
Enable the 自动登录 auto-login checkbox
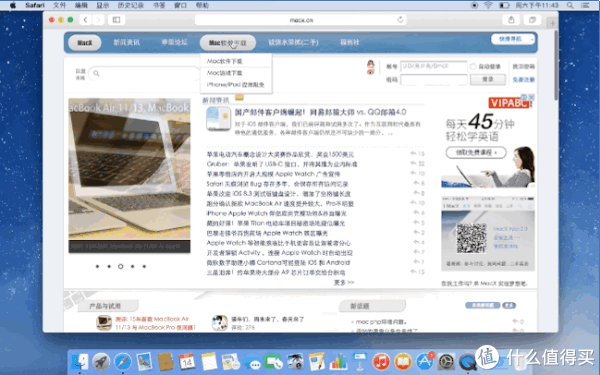point(473,67)
